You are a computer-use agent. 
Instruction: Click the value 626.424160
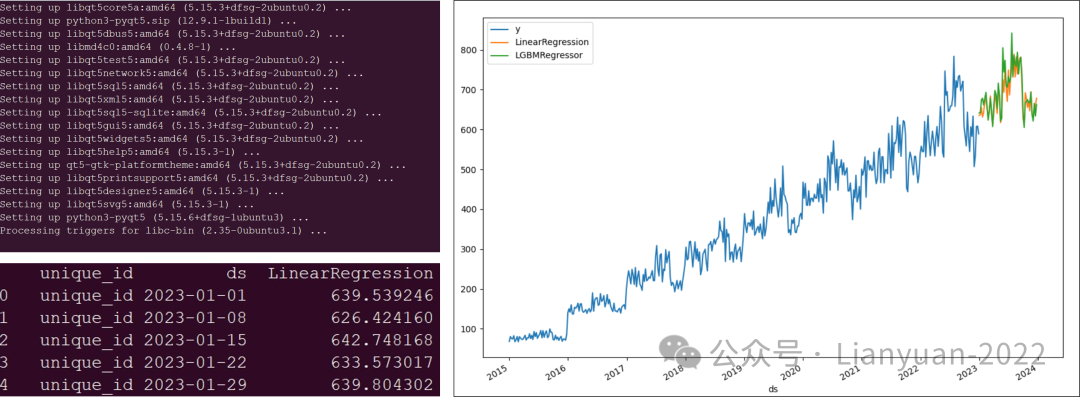click(x=382, y=318)
